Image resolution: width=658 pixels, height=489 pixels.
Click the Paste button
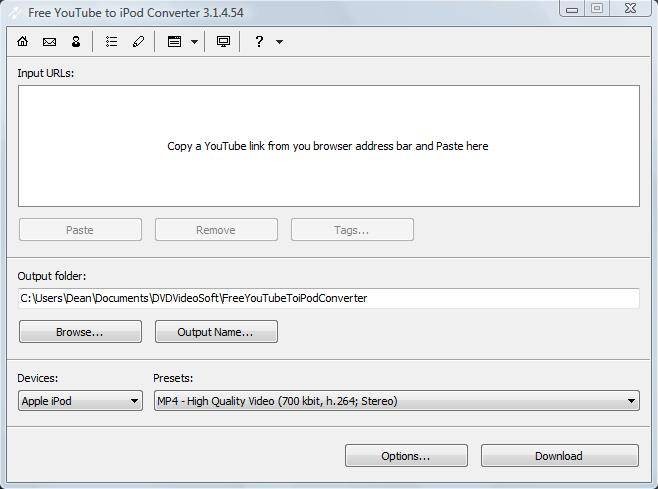pyautogui.click(x=80, y=230)
